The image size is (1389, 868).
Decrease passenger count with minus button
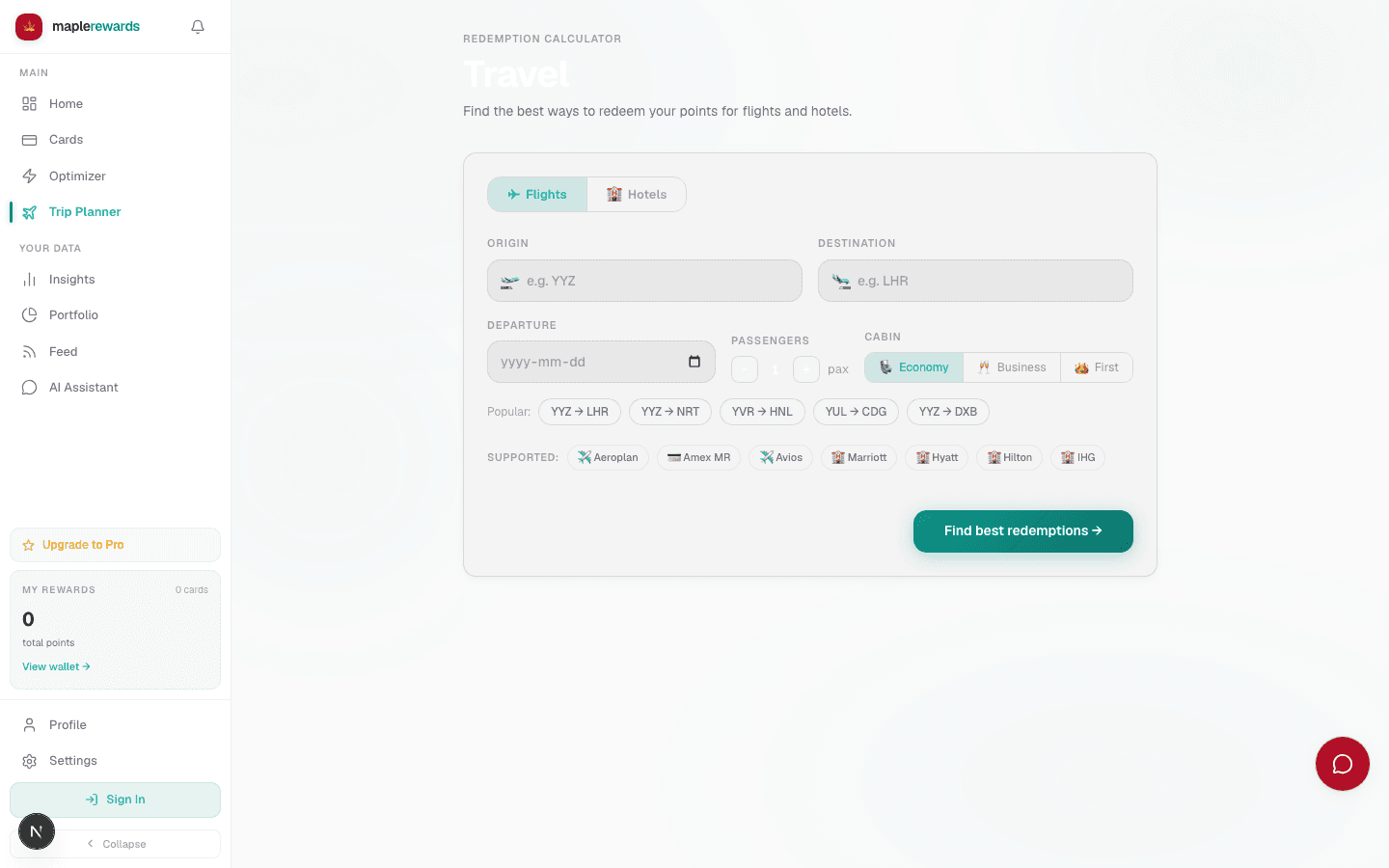pyautogui.click(x=745, y=369)
